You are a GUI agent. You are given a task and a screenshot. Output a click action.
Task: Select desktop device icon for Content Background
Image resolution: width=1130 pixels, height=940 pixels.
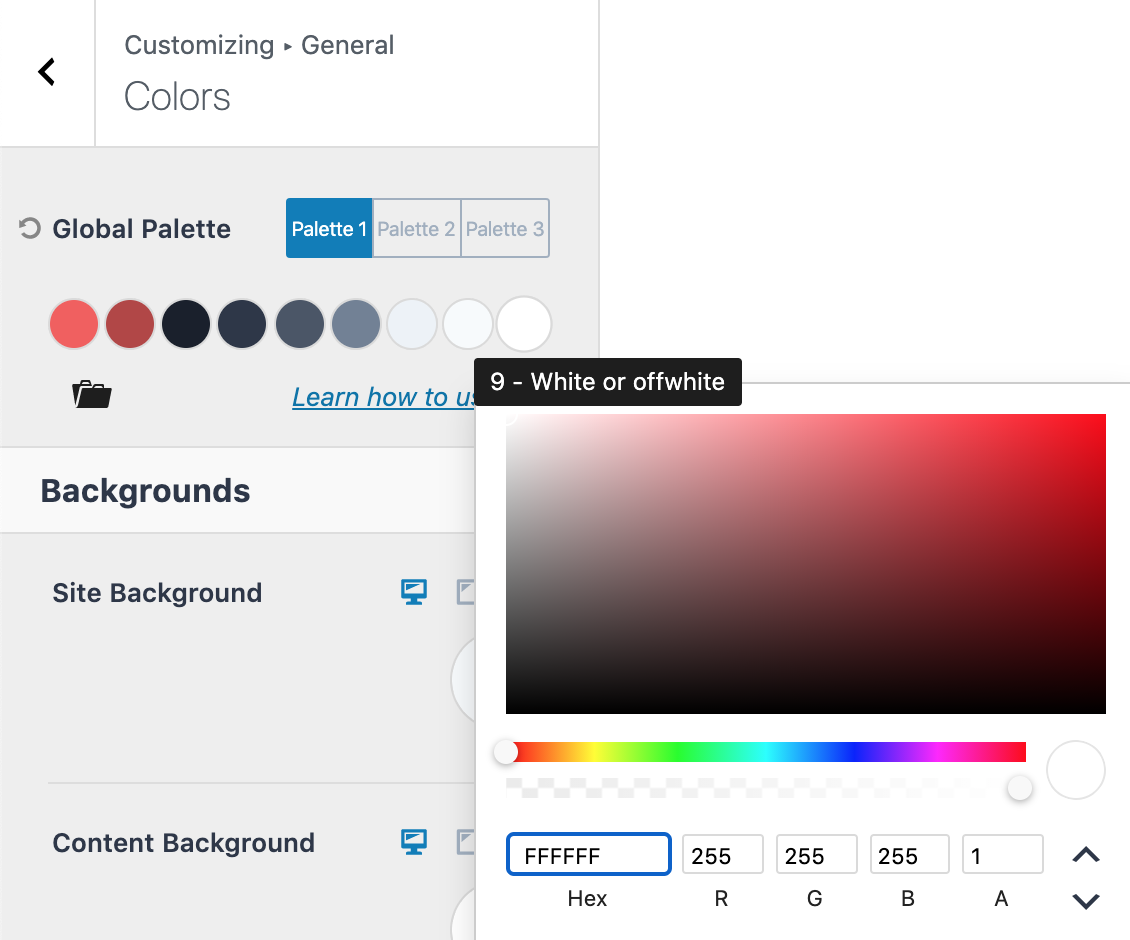pyautogui.click(x=414, y=842)
